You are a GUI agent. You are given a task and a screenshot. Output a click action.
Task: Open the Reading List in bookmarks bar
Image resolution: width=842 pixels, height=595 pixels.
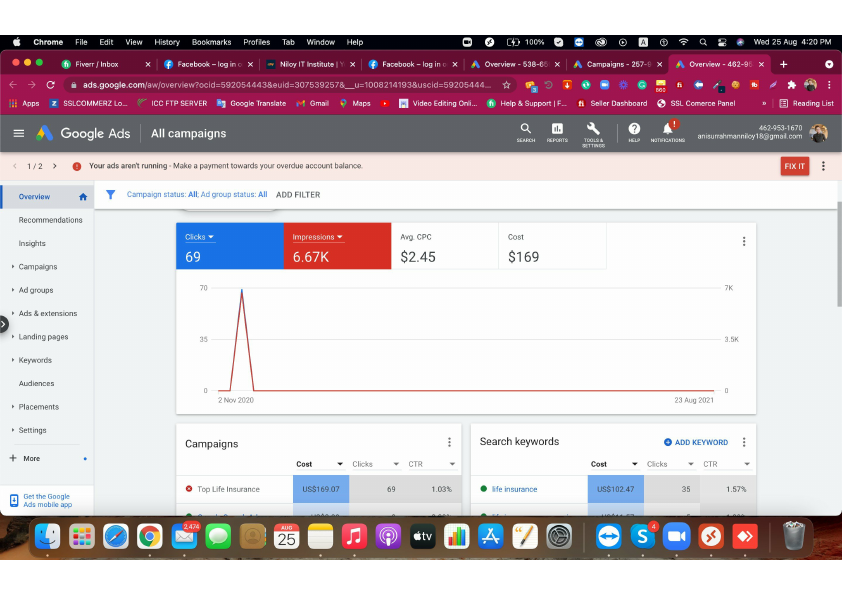click(x=807, y=103)
